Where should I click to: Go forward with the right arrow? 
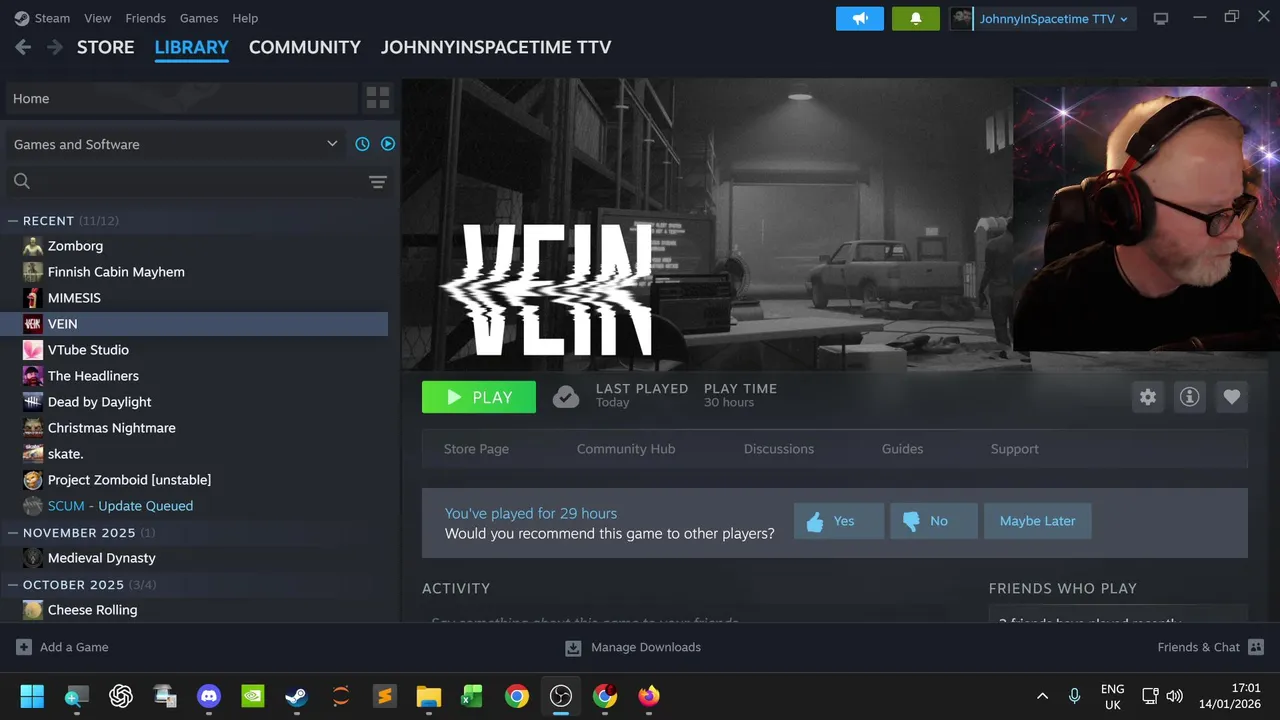(x=54, y=47)
